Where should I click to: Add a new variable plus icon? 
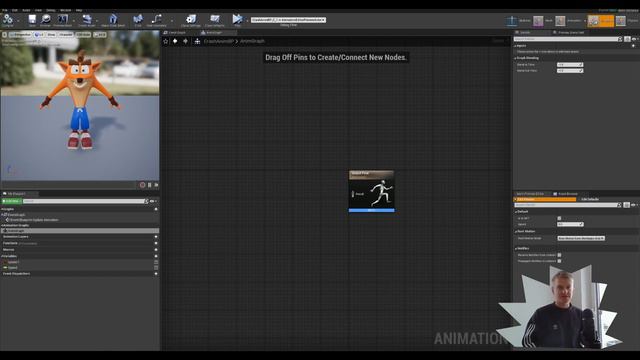(x=156, y=256)
